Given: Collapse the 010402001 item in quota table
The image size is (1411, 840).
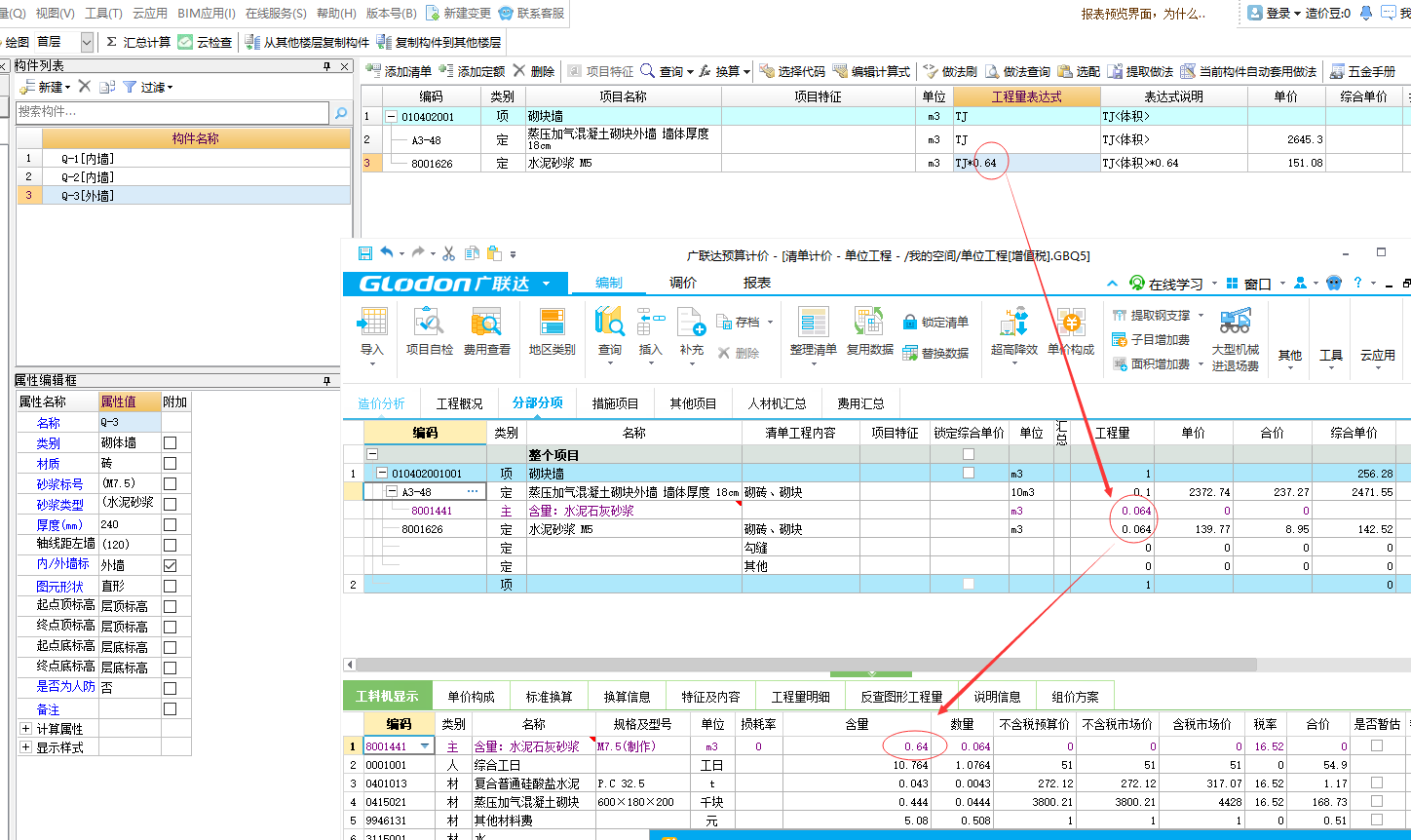Looking at the screenshot, I should [x=392, y=116].
